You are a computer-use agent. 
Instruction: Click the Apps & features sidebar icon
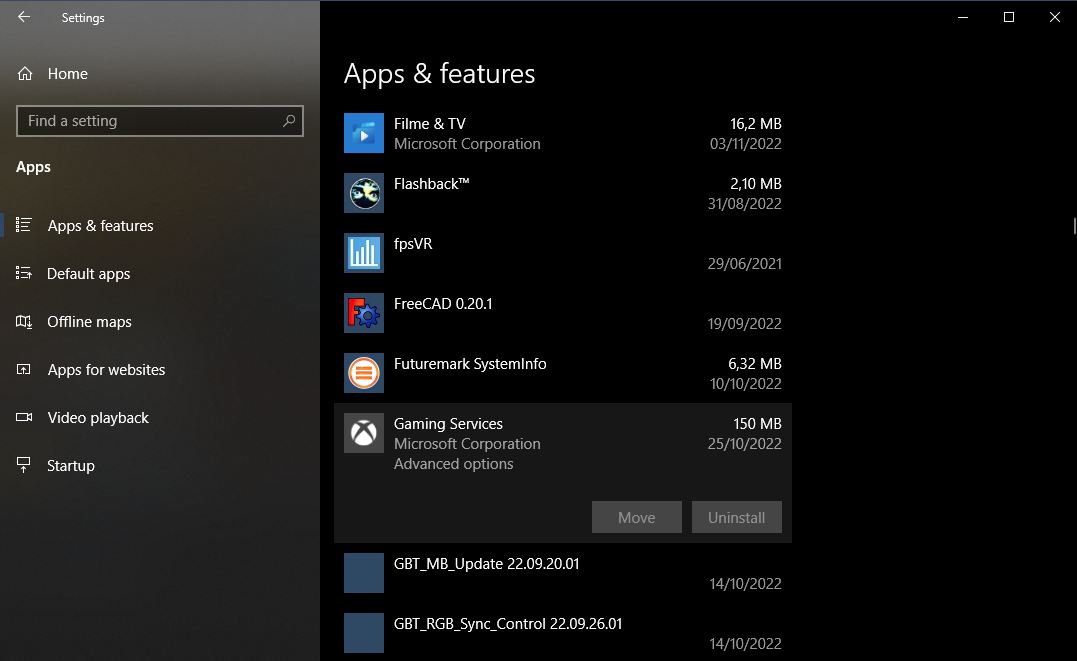click(24, 225)
